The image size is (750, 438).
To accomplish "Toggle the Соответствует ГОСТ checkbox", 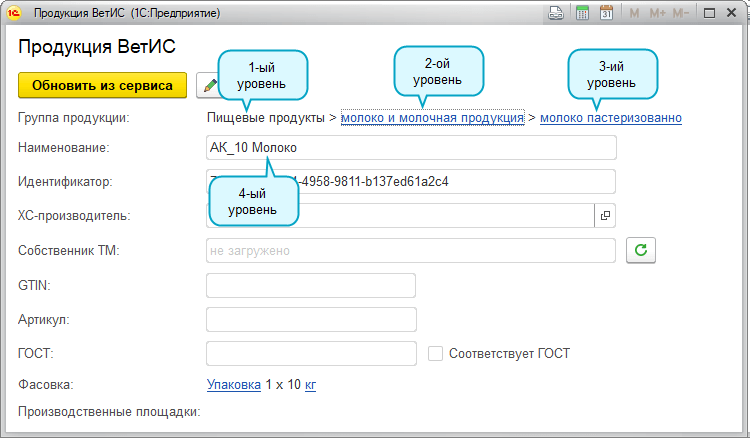I will coord(435,354).
